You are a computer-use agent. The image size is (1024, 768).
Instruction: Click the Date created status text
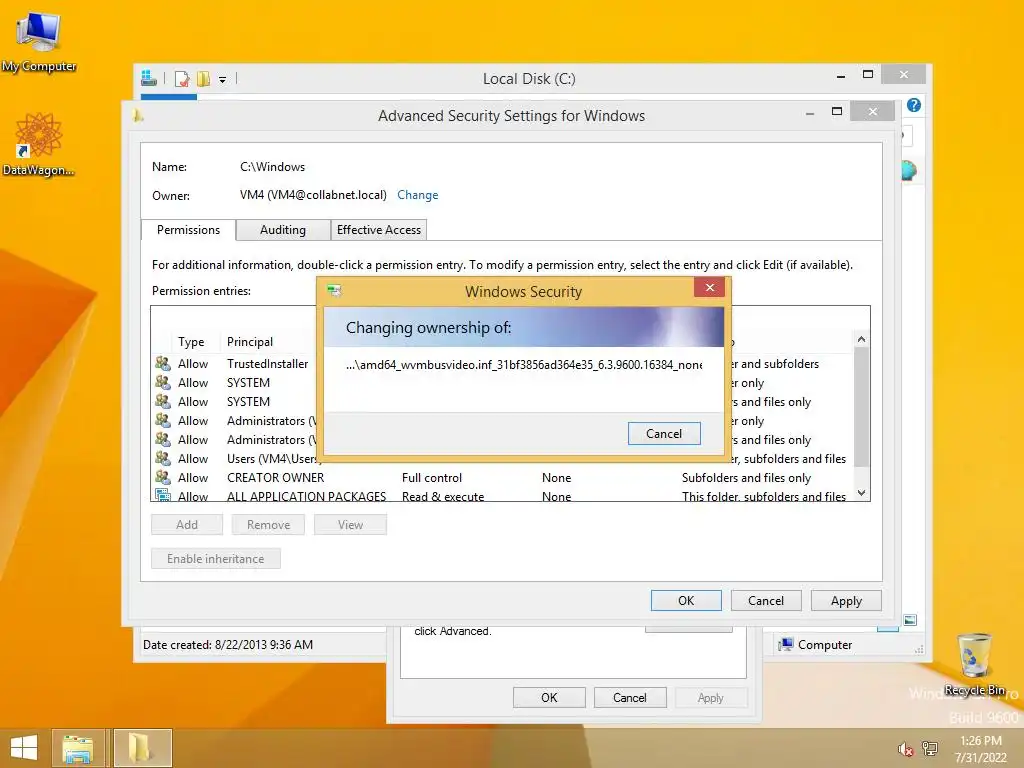tap(228, 645)
